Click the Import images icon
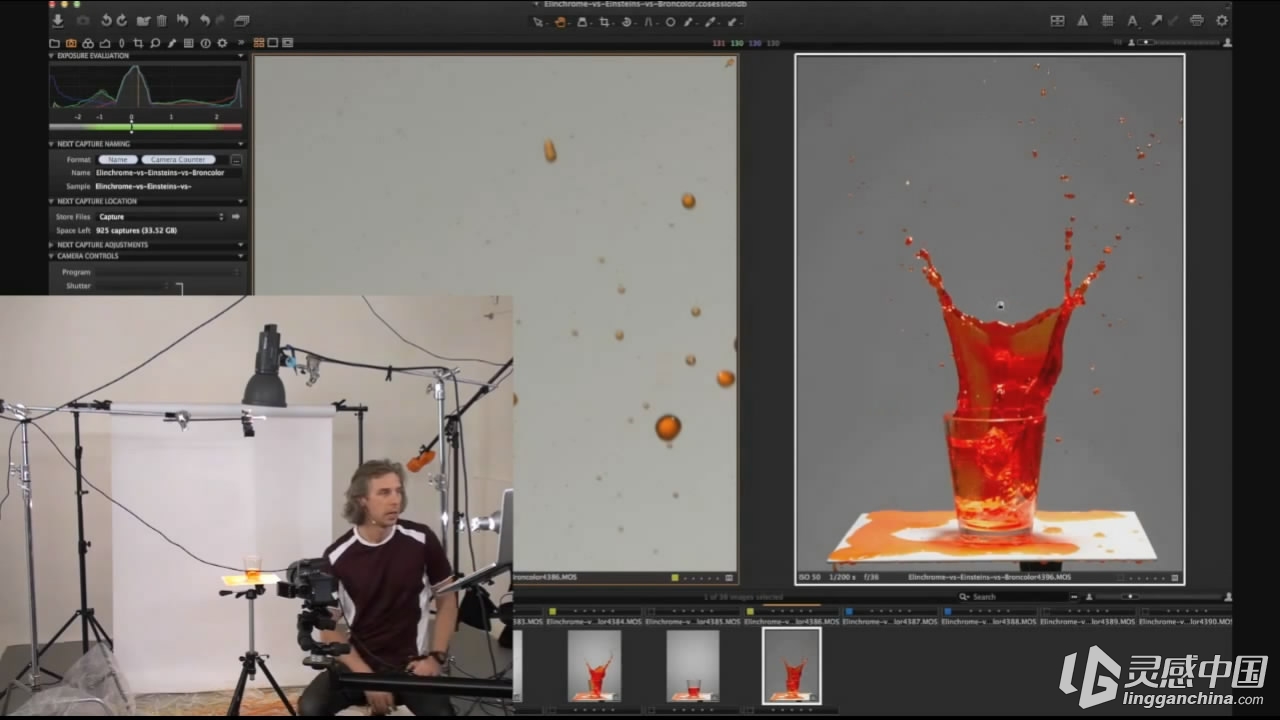 tap(58, 20)
